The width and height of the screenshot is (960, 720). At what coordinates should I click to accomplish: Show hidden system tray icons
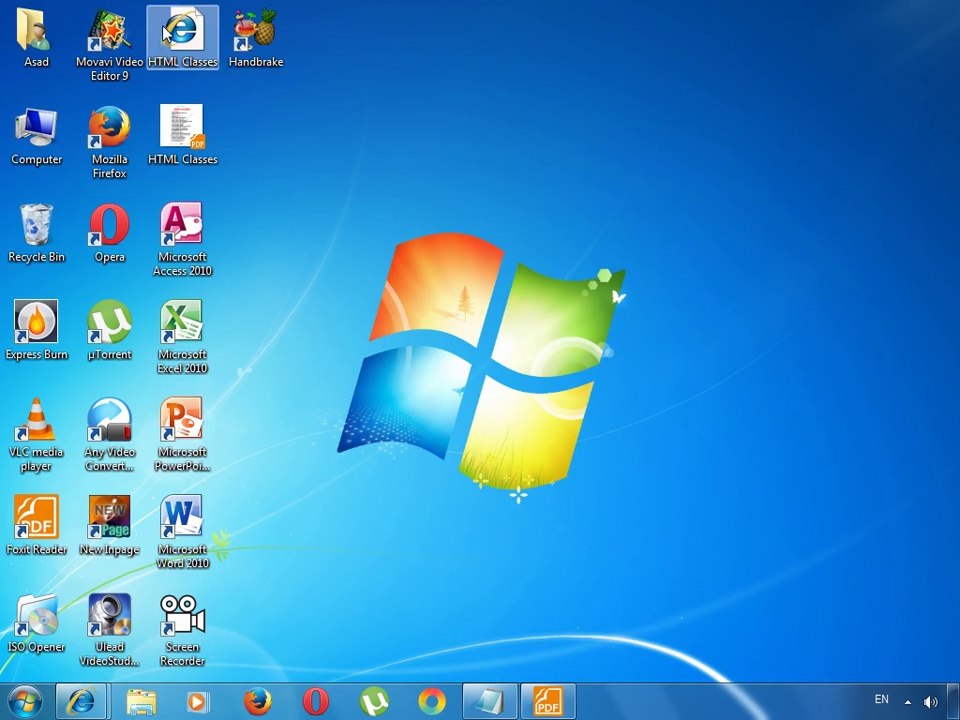(x=908, y=702)
